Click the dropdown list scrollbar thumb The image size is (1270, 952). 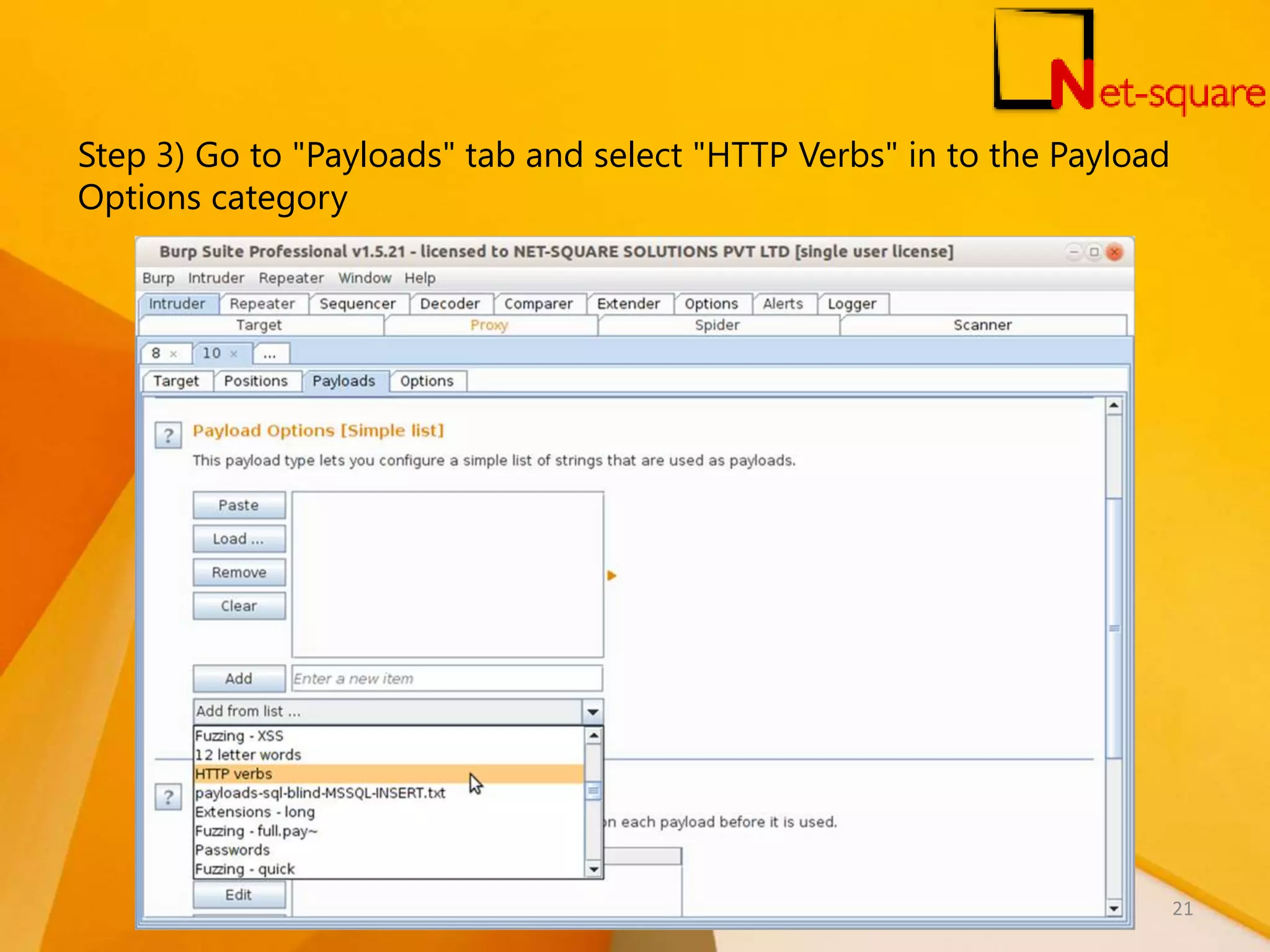pyautogui.click(x=593, y=791)
